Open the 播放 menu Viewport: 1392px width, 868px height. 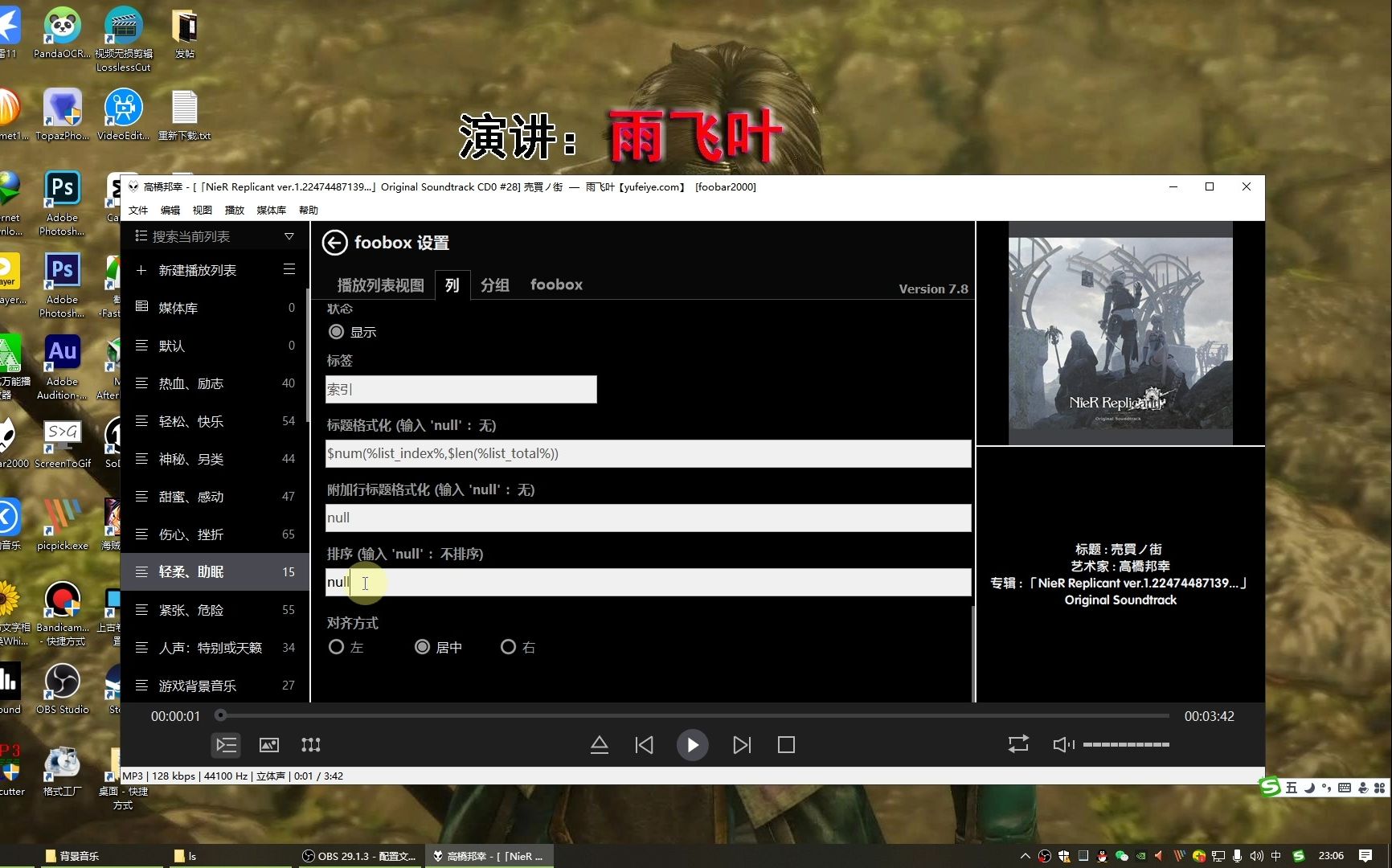(x=235, y=210)
